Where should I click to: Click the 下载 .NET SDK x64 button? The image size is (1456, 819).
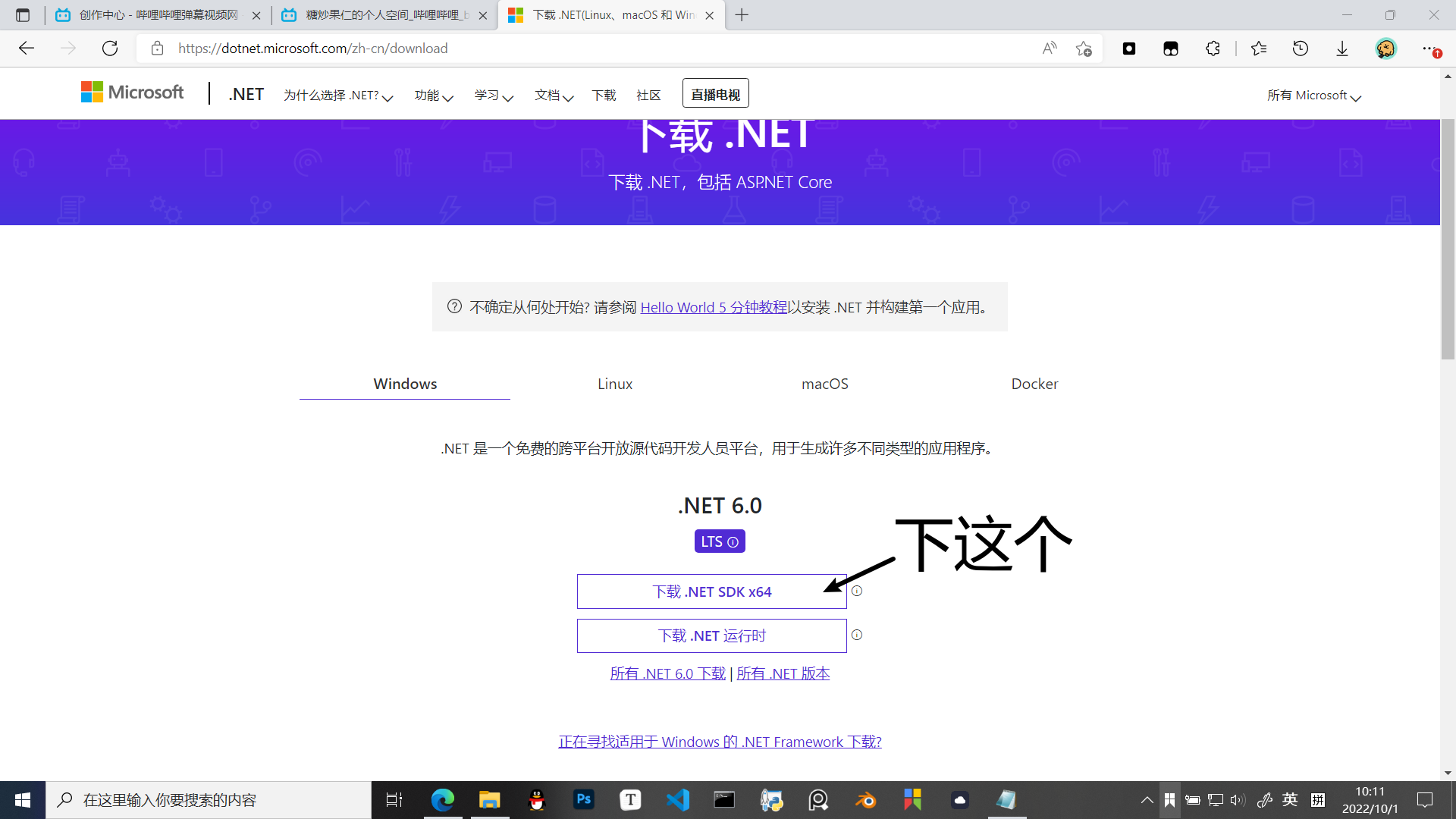click(x=711, y=591)
